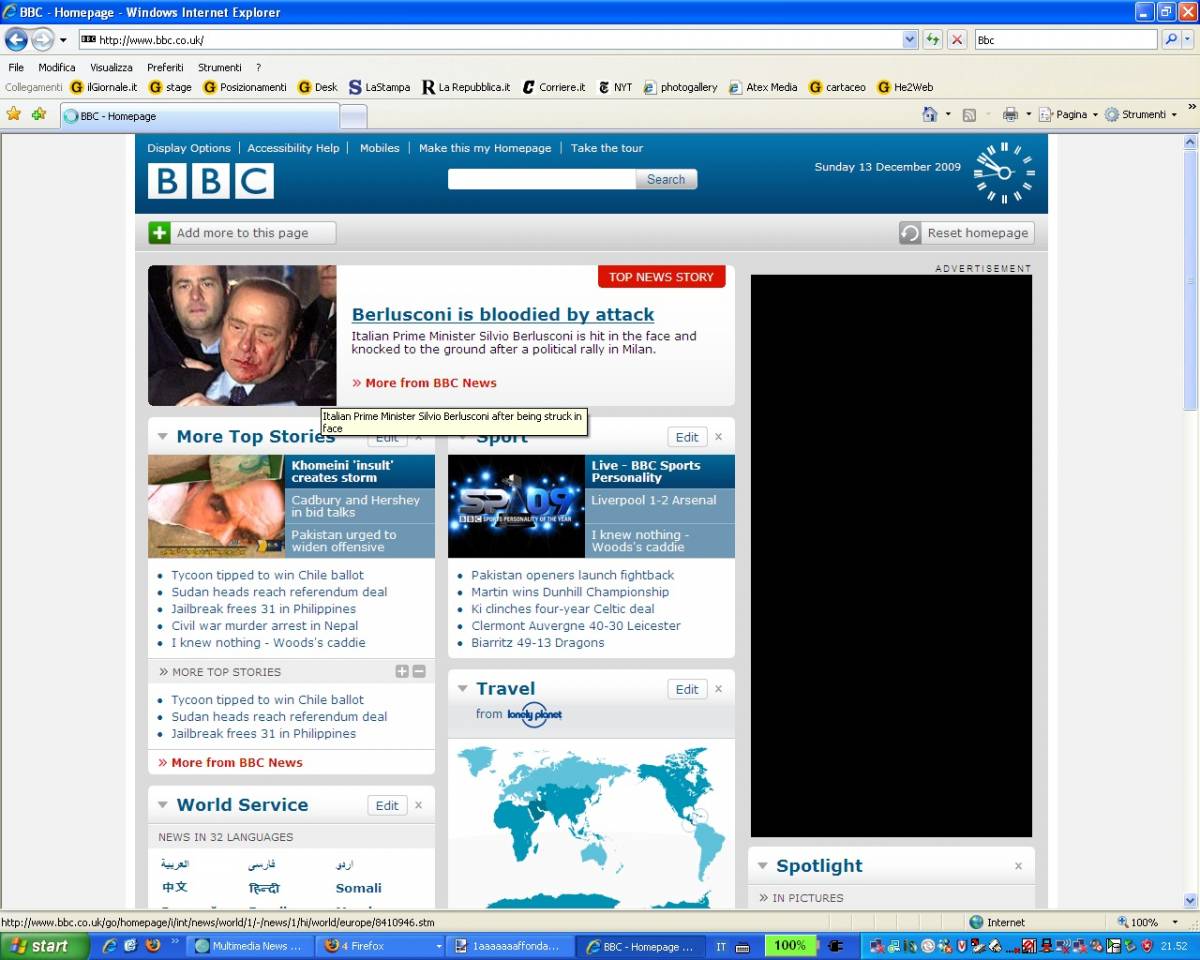The height and width of the screenshot is (960, 1200).
Task: Open La Repubblica.it from the links bar
Action: (466, 87)
